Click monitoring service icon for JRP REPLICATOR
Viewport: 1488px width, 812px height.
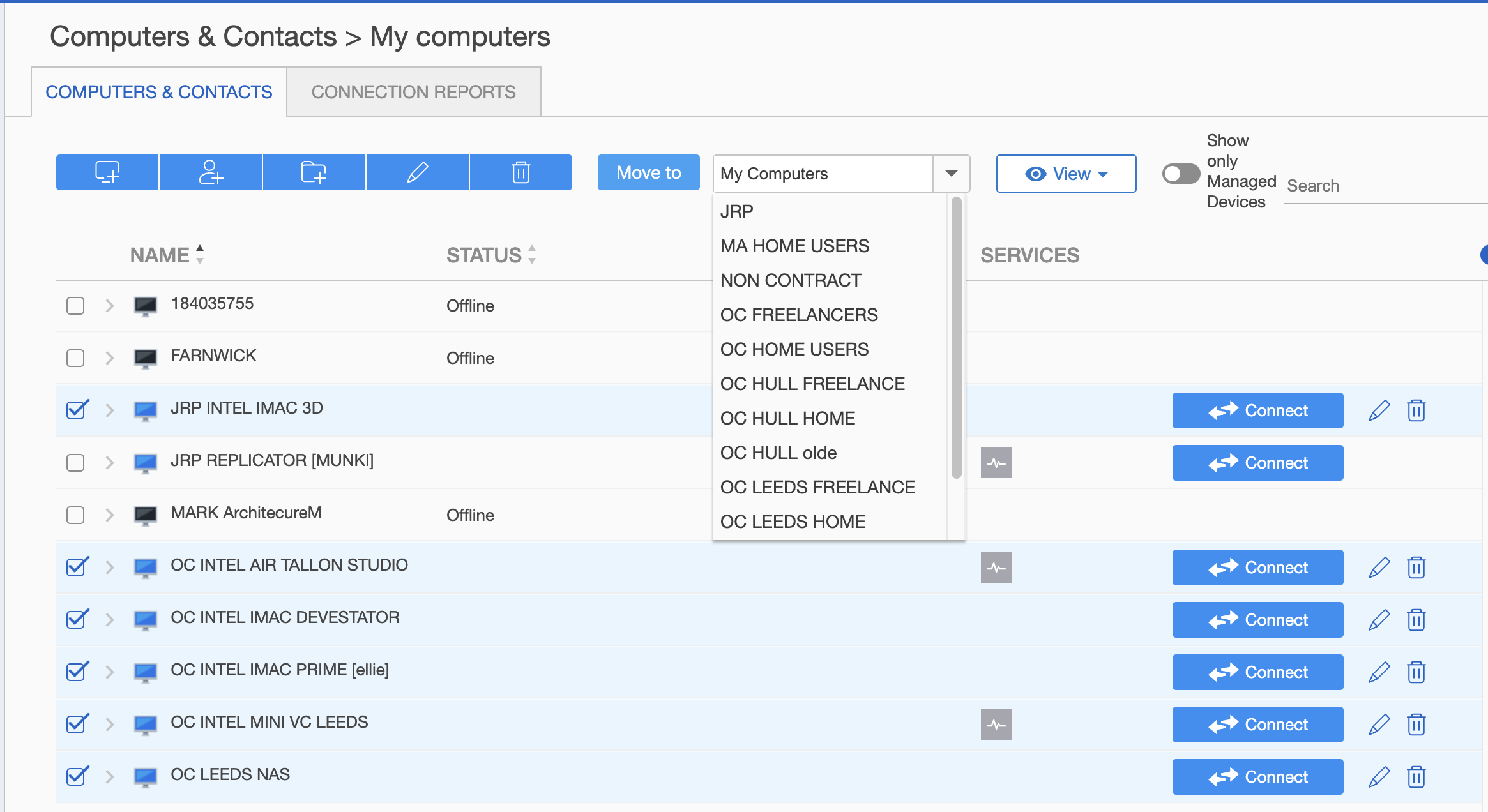coord(996,463)
